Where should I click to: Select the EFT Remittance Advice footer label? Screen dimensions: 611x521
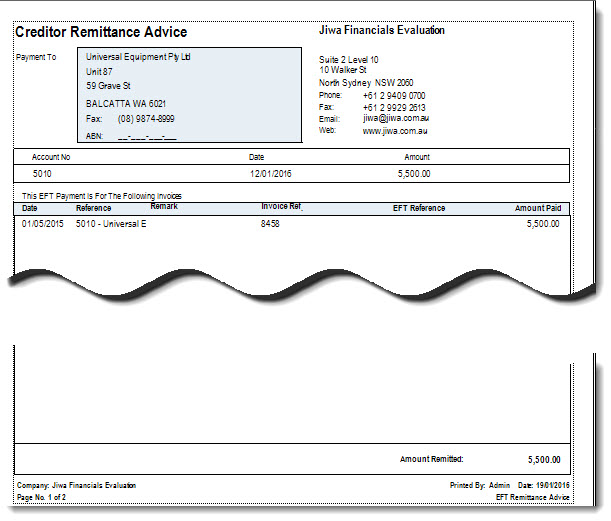(532, 497)
